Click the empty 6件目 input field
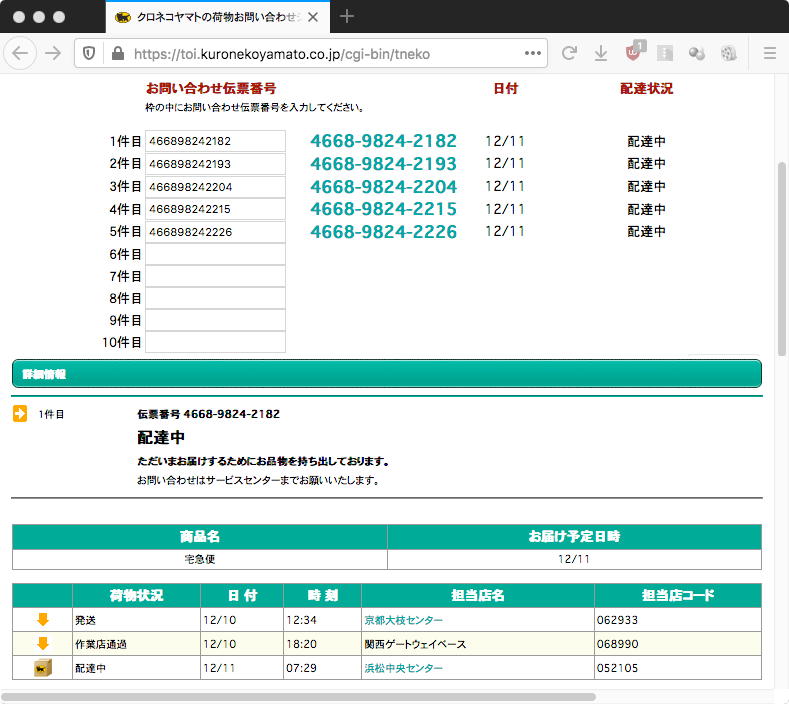This screenshot has height=705, width=789. coord(215,254)
